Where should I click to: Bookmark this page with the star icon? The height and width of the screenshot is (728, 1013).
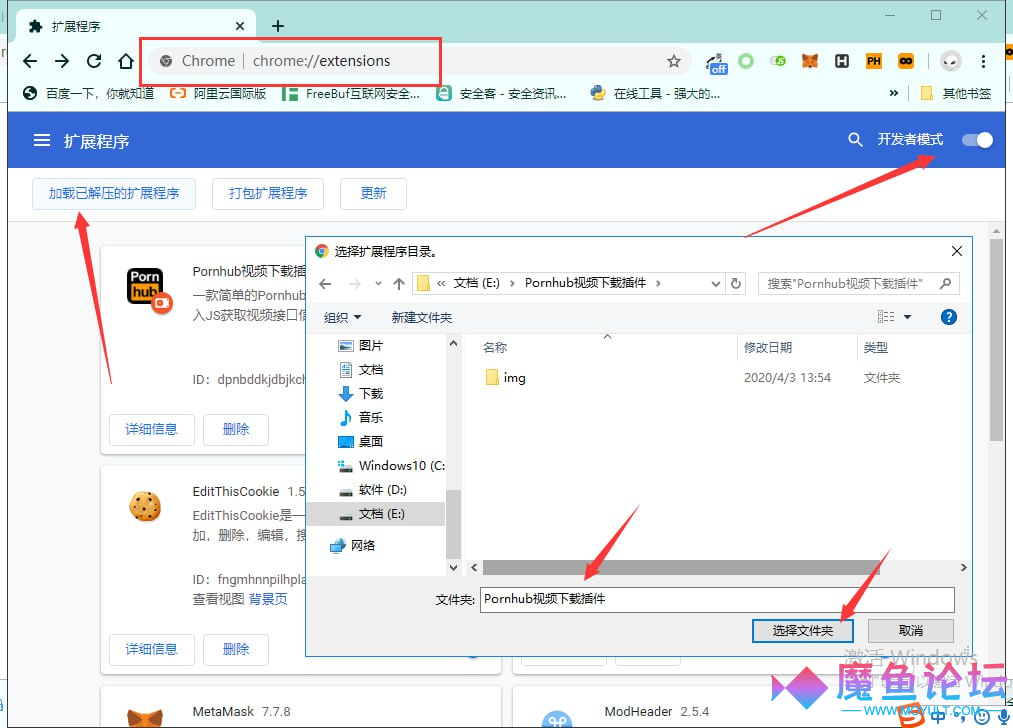click(674, 61)
